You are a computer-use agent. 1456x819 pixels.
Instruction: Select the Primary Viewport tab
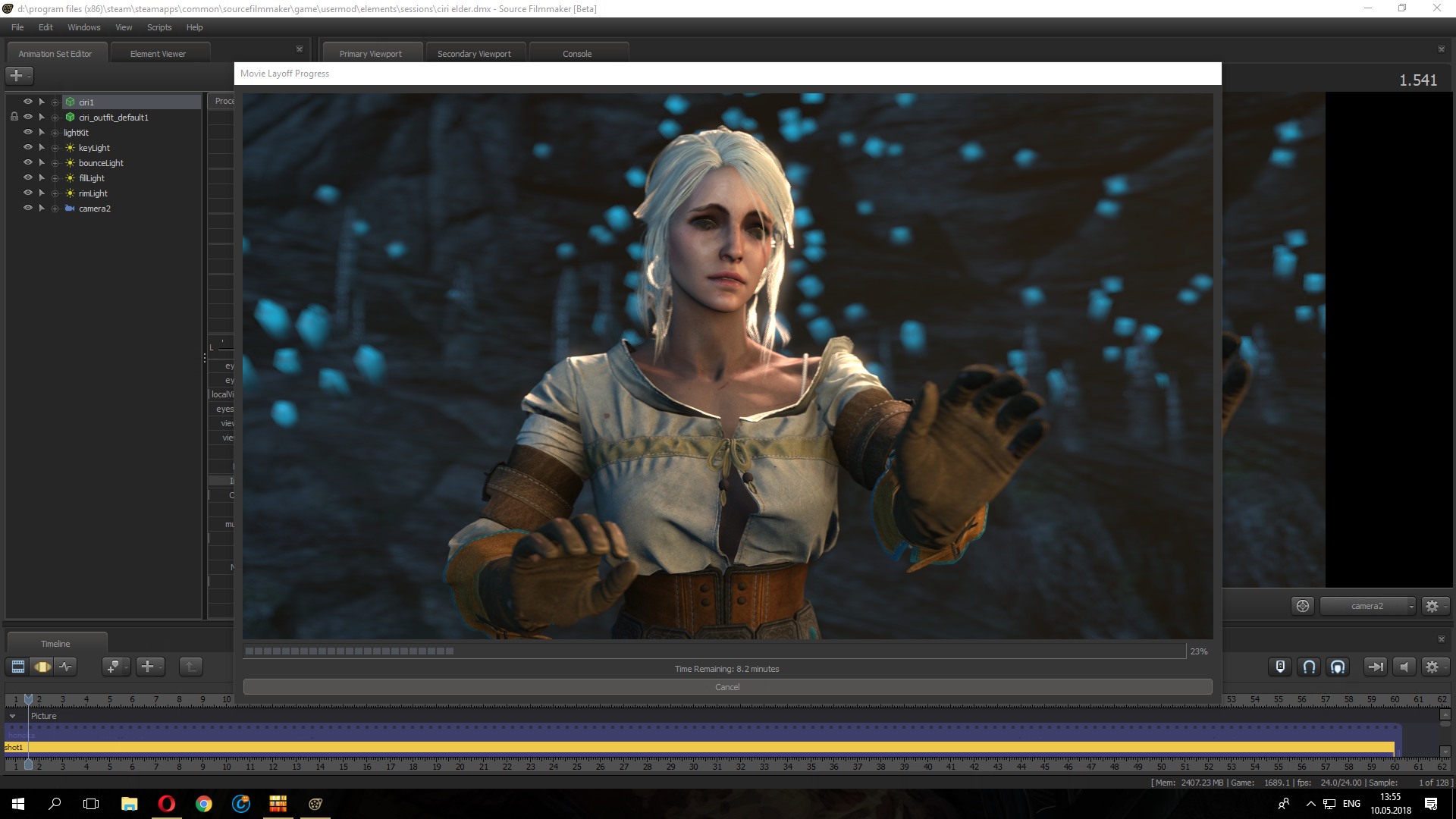tap(371, 54)
